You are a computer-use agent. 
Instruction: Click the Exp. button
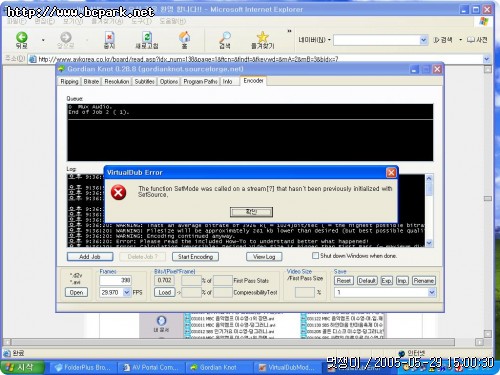click(387, 281)
